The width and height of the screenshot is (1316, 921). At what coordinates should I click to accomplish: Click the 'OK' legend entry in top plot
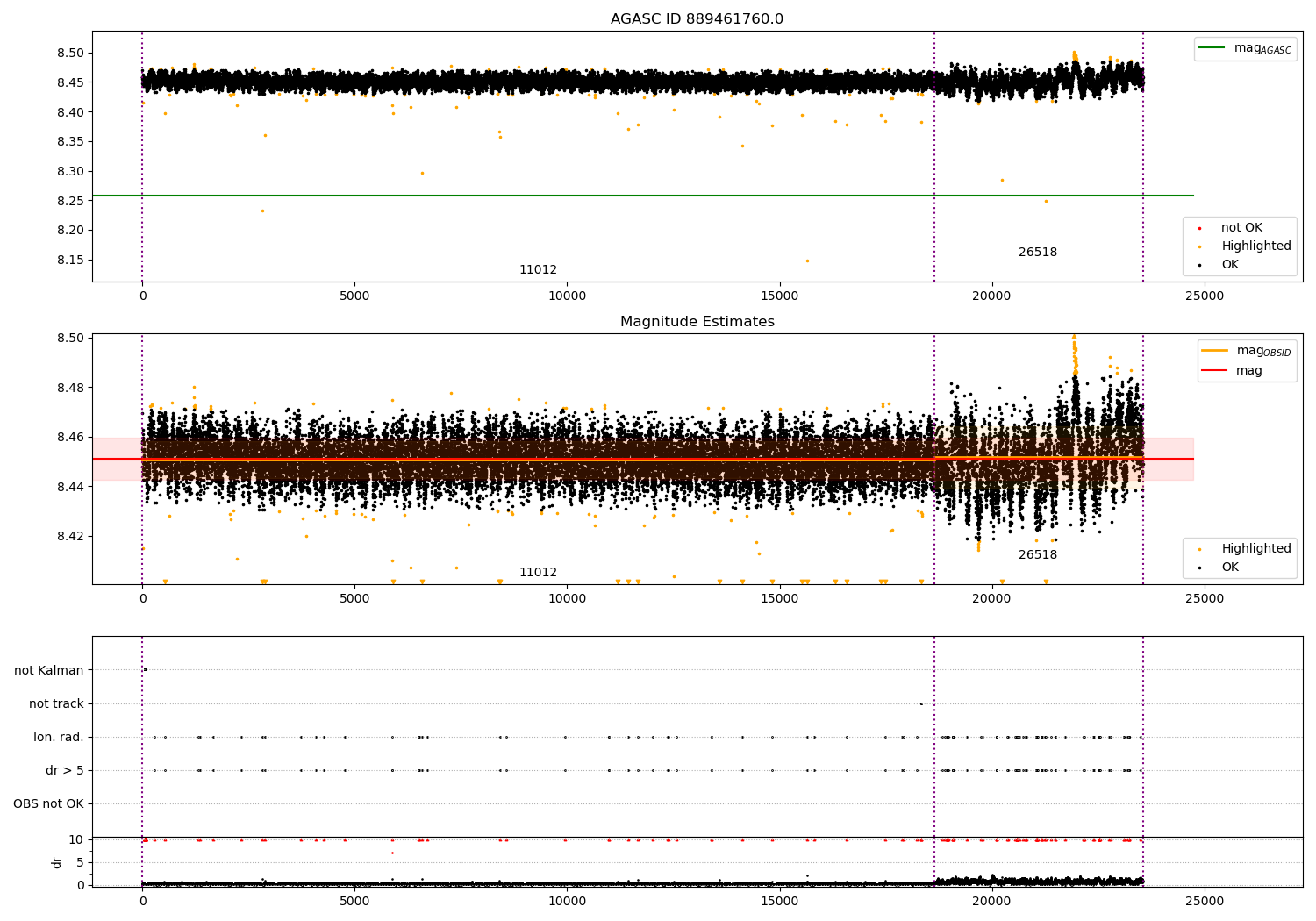tap(1230, 265)
